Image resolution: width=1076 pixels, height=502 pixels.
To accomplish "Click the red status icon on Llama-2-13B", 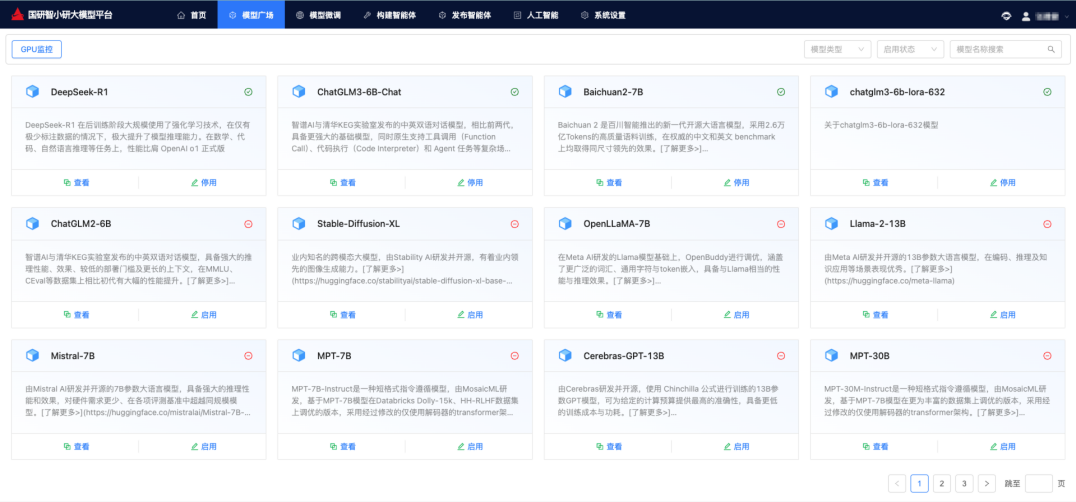I will click(x=1047, y=224).
